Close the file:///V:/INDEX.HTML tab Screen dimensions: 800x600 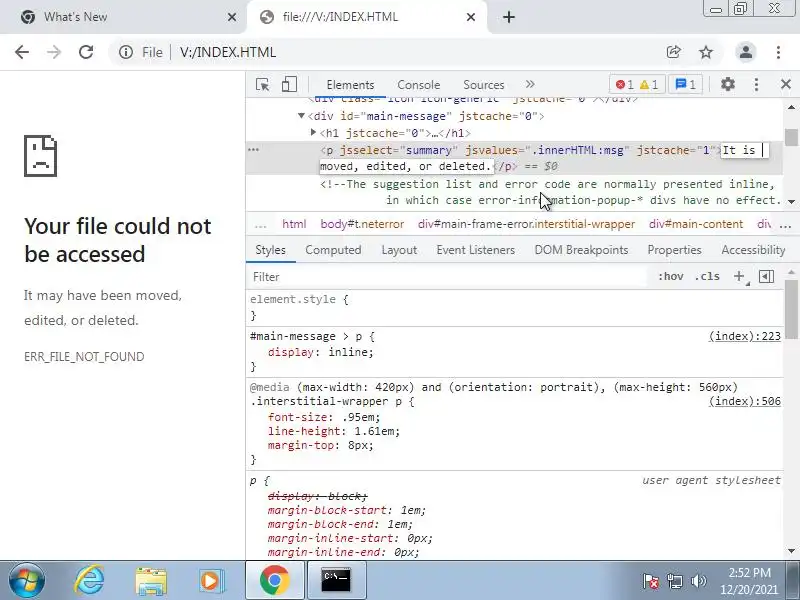(471, 17)
